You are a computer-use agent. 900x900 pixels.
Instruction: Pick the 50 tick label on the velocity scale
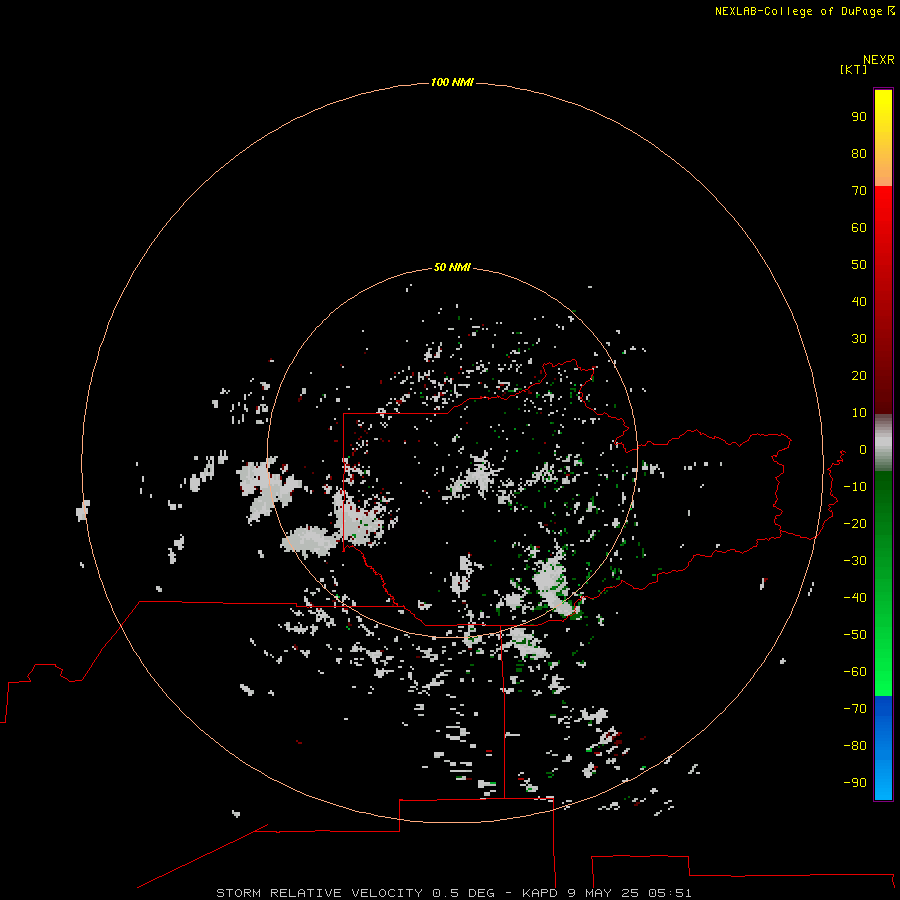859,265
